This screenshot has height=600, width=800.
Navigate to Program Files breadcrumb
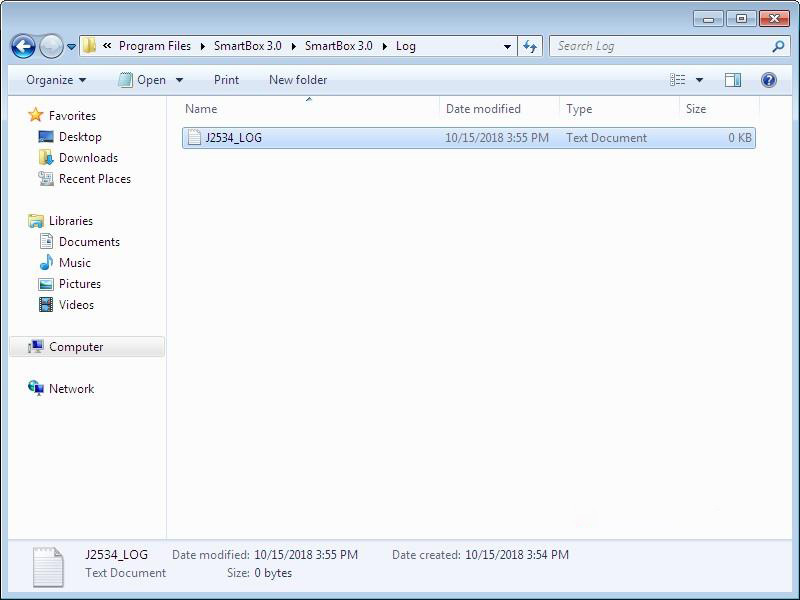(x=155, y=46)
